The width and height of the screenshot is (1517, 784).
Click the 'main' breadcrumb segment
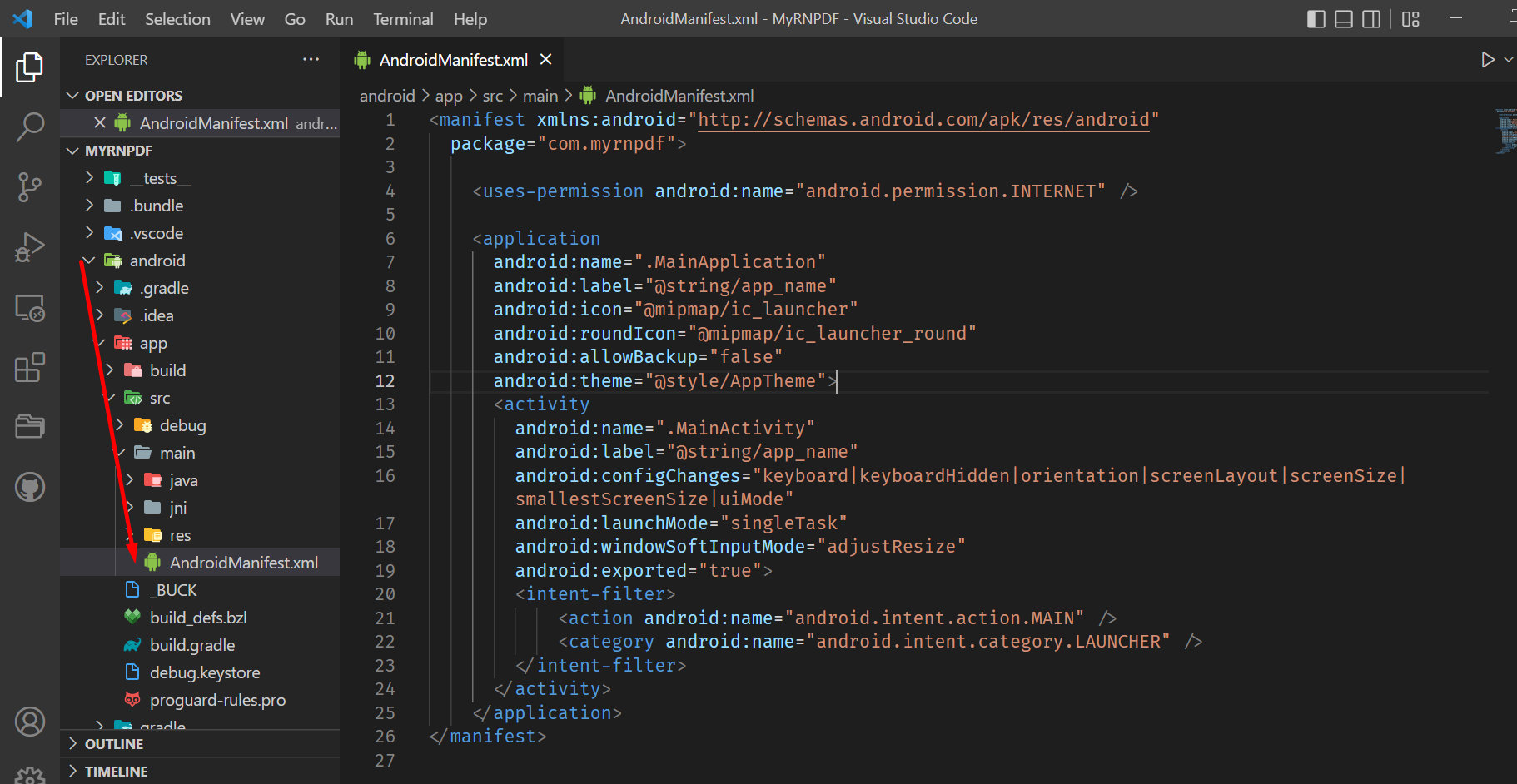tap(540, 96)
